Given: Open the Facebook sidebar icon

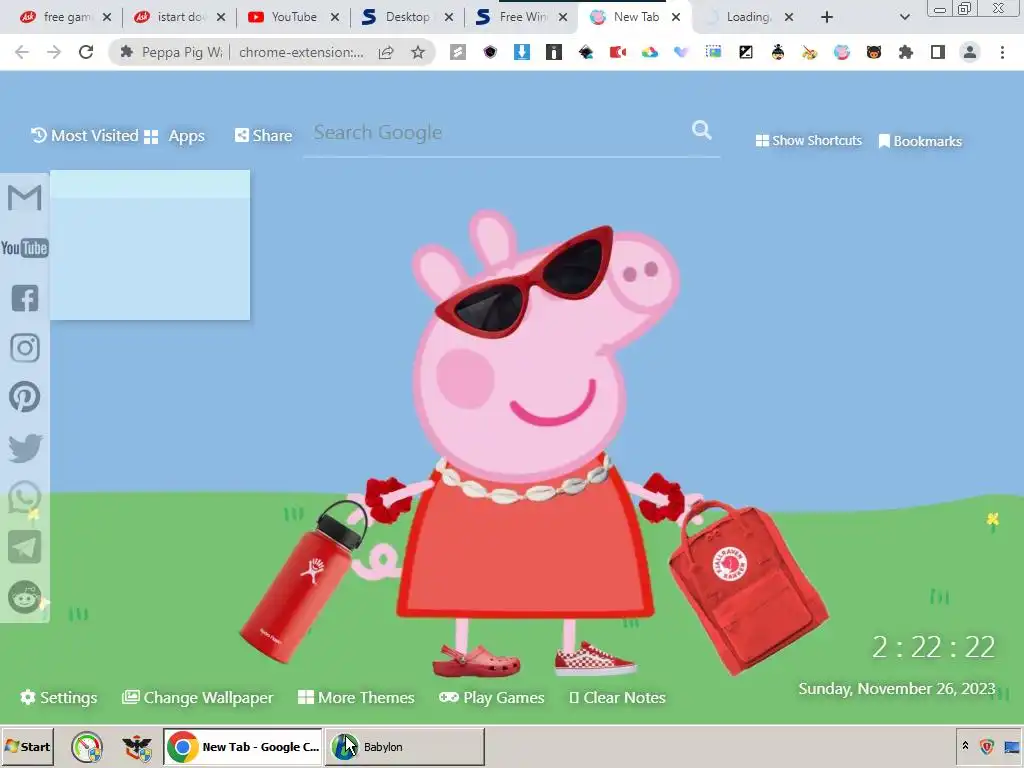Looking at the screenshot, I should tap(25, 298).
